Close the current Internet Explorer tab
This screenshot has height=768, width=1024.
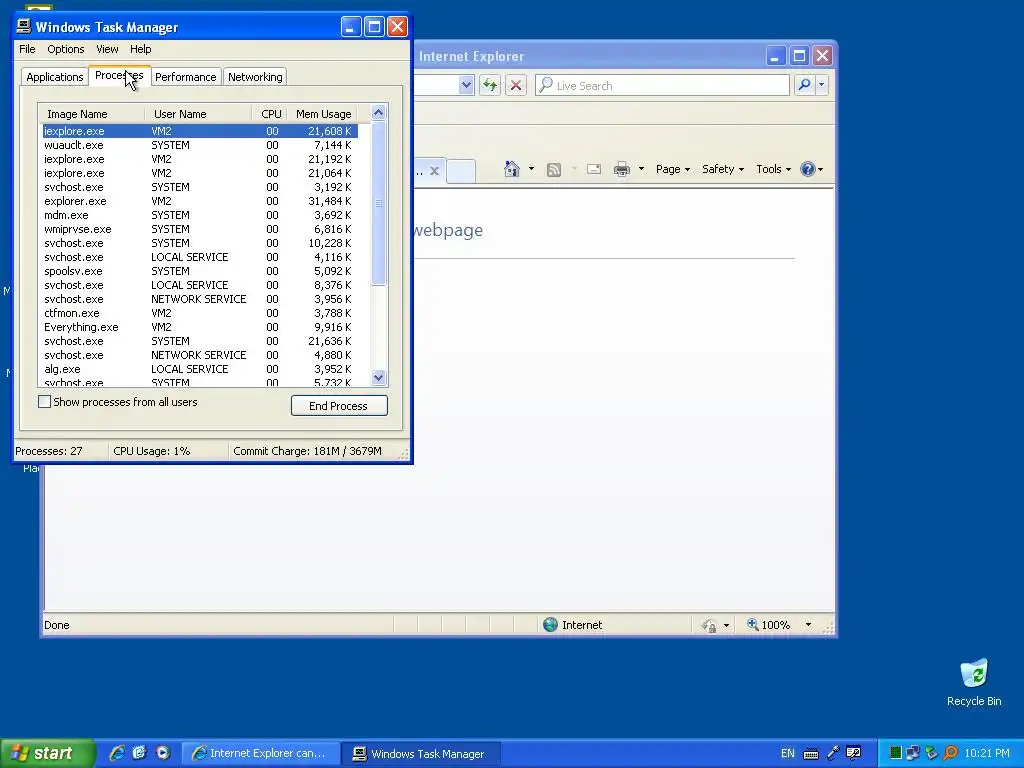[434, 171]
